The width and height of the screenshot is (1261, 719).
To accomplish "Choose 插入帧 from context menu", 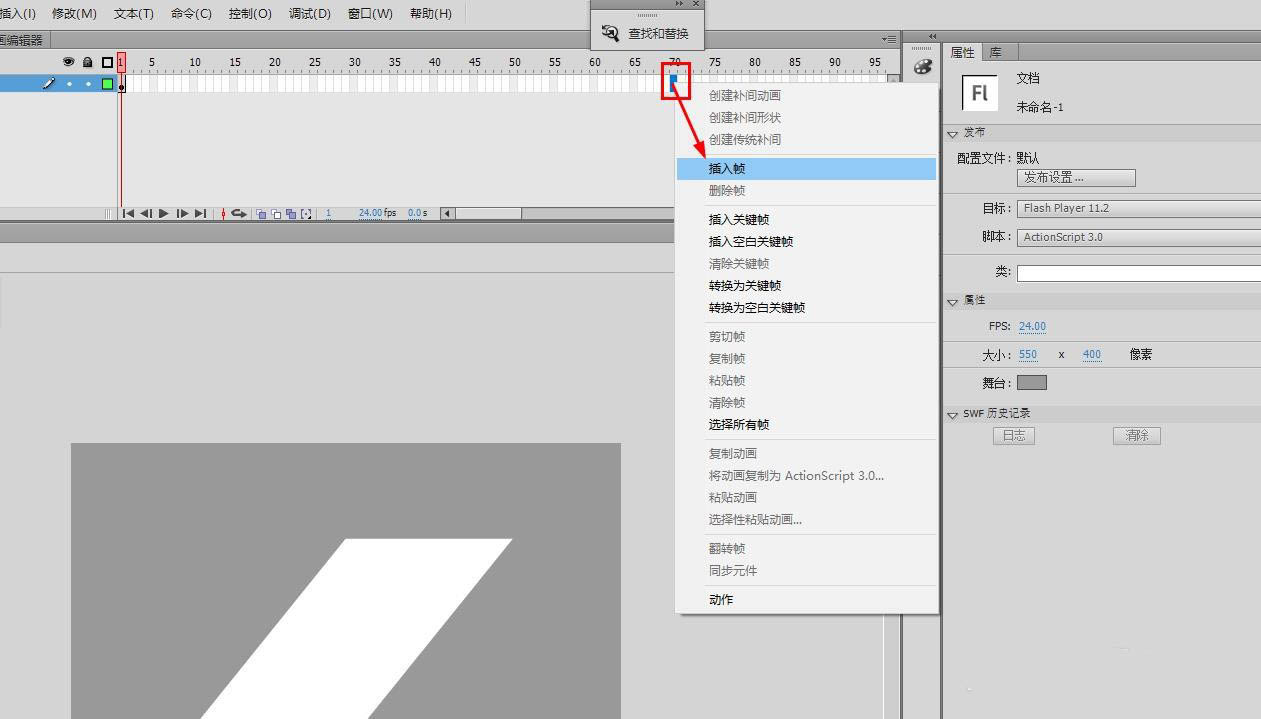I will coord(806,169).
